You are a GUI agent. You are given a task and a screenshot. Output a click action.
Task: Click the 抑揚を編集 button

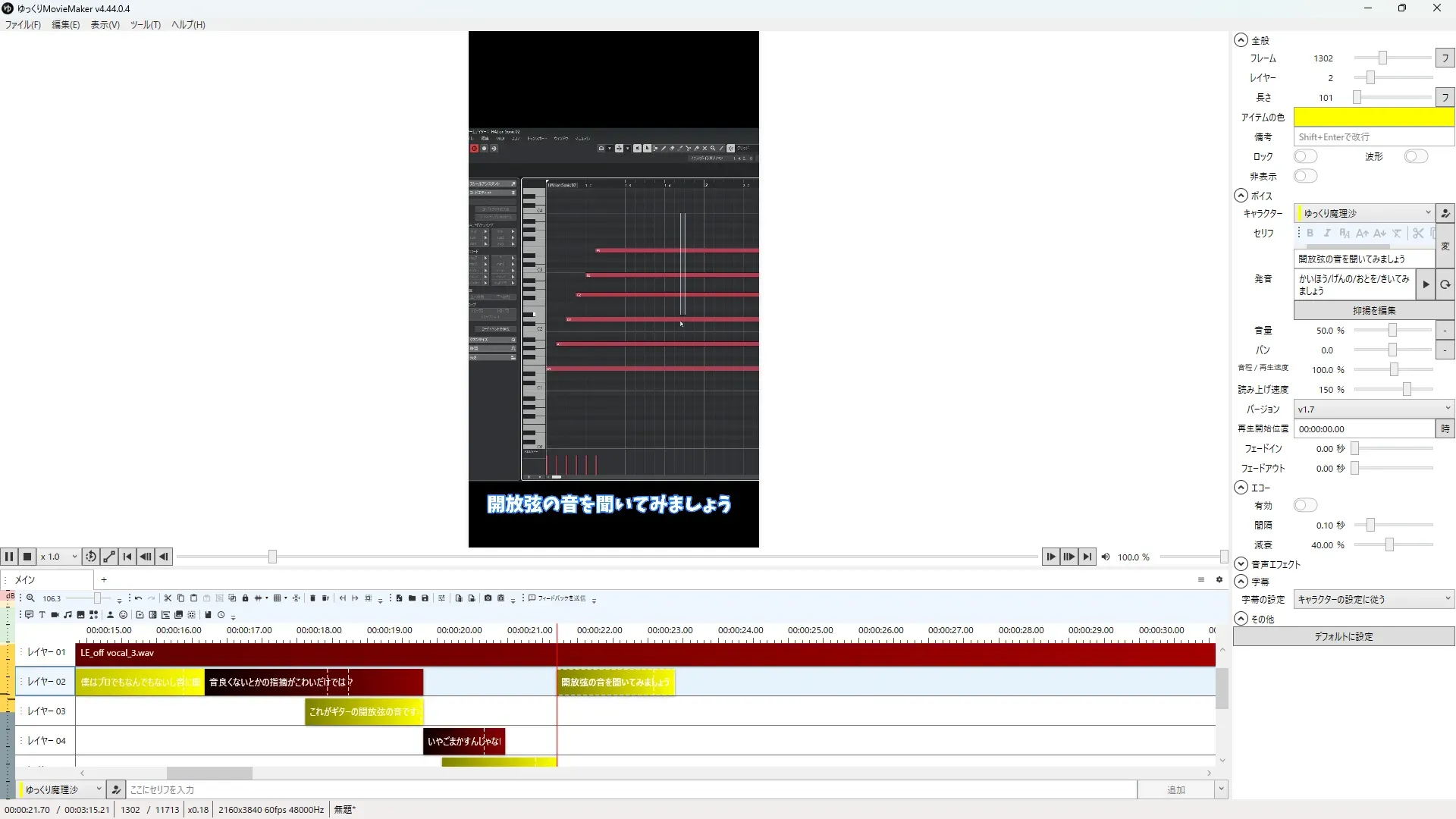coord(1373,310)
